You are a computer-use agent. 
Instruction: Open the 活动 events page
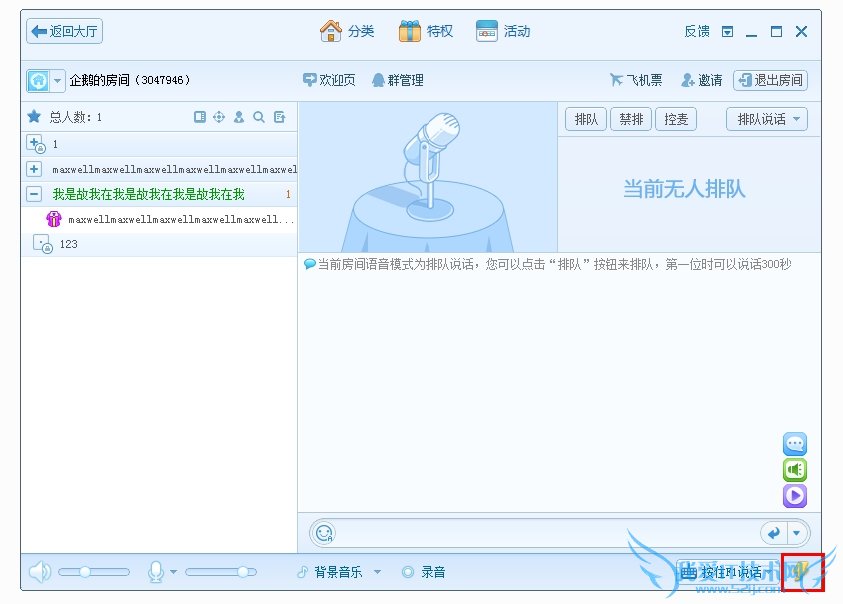(503, 31)
